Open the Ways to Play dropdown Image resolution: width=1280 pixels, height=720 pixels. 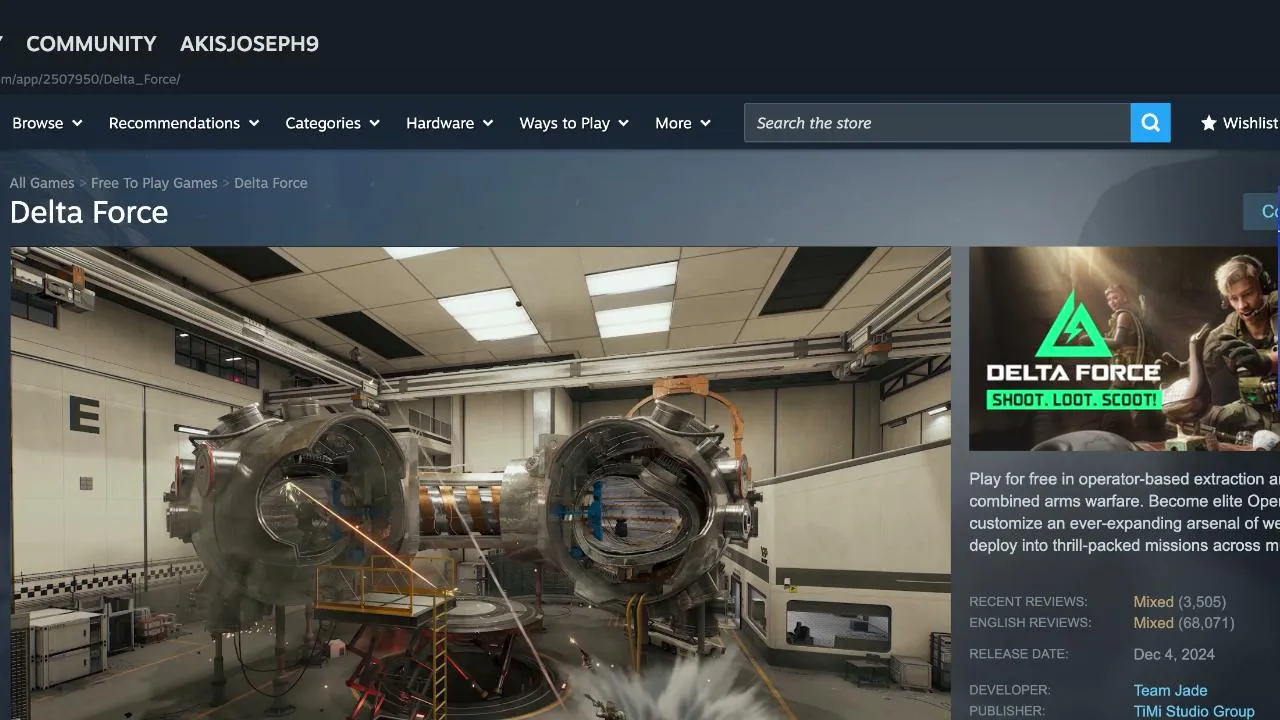pyautogui.click(x=574, y=123)
